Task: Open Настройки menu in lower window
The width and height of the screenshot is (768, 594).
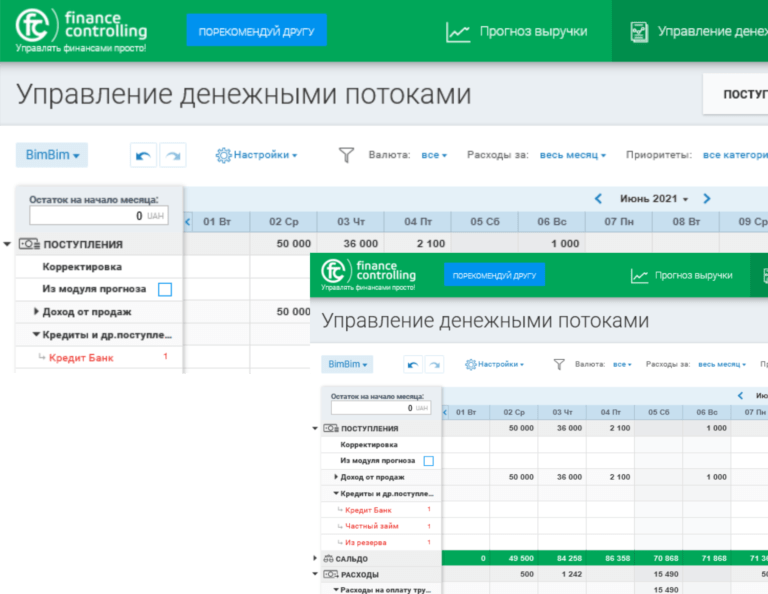Action: point(495,364)
